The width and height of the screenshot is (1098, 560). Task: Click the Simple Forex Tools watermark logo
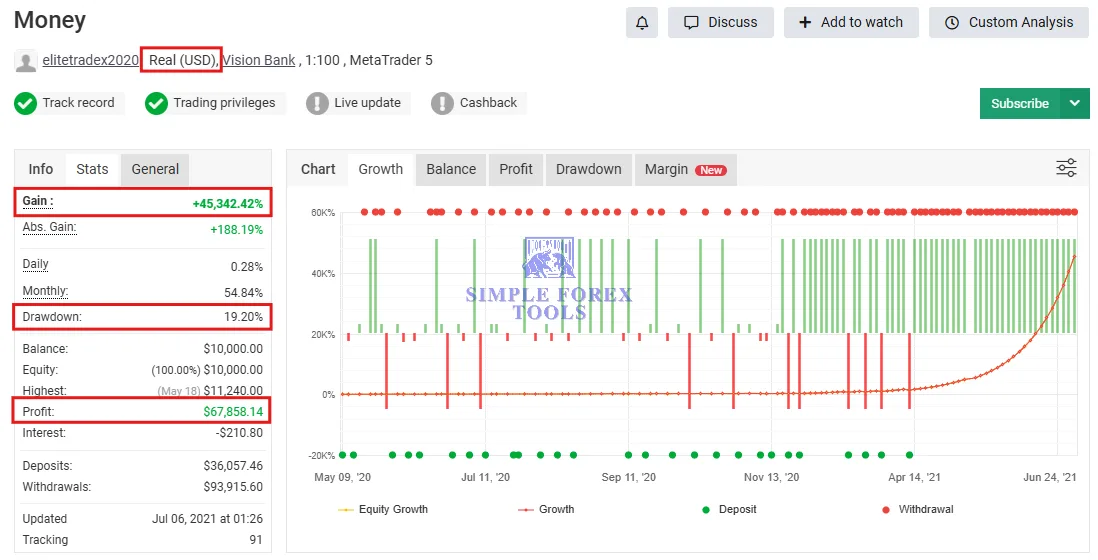coord(548,280)
